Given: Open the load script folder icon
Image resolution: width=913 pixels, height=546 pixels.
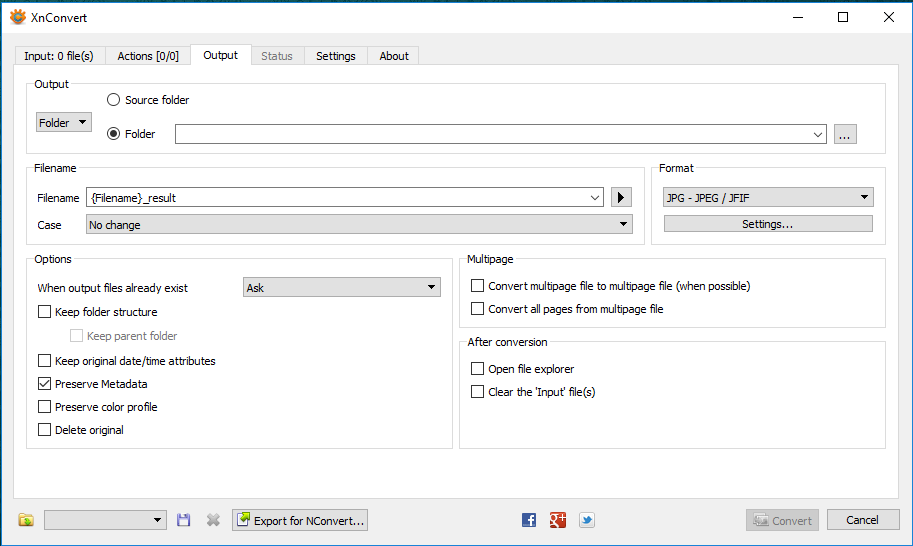Looking at the screenshot, I should click(x=26, y=520).
